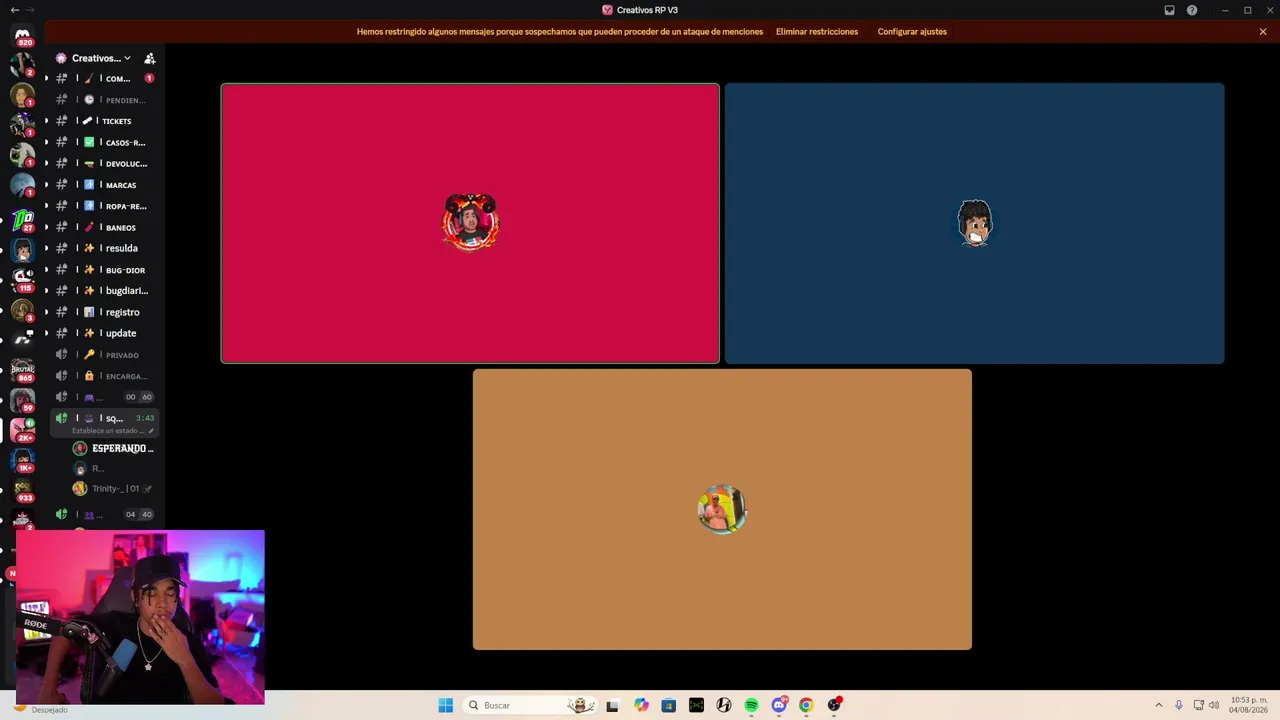The image size is (1280, 720).
Task: Dismiss the mention attack warning banner
Action: [1263, 32]
